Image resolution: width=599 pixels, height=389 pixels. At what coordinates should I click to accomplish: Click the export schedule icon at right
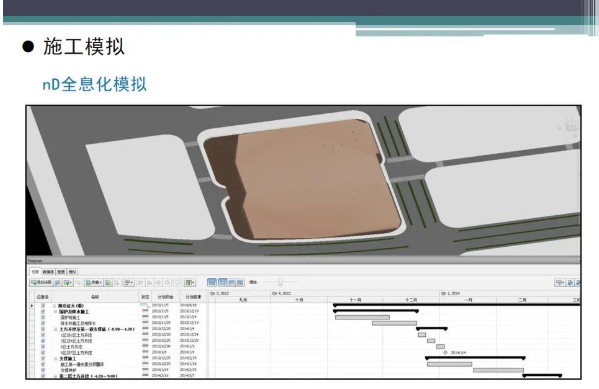pyautogui.click(x=570, y=282)
